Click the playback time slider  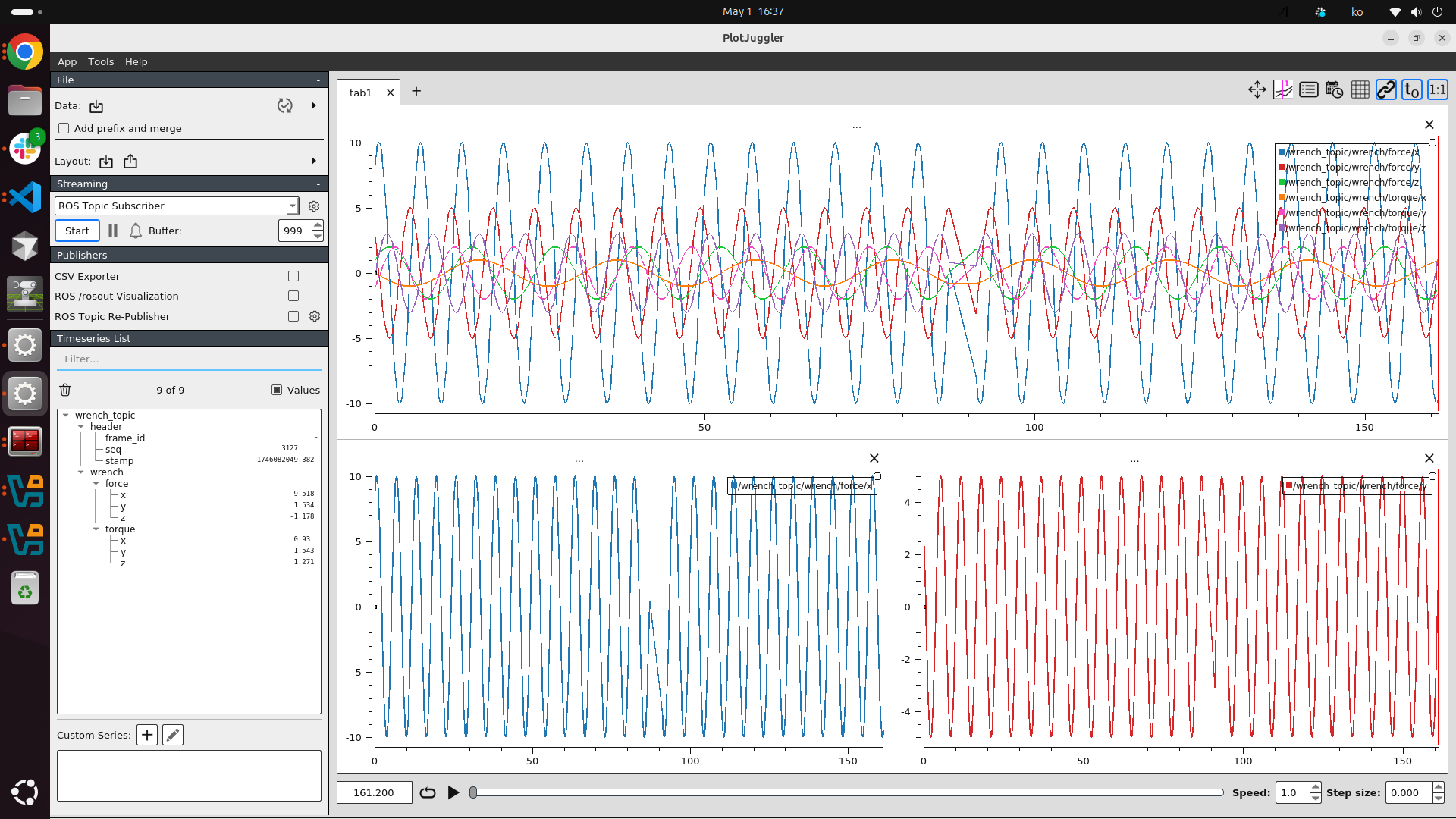[x=848, y=792]
